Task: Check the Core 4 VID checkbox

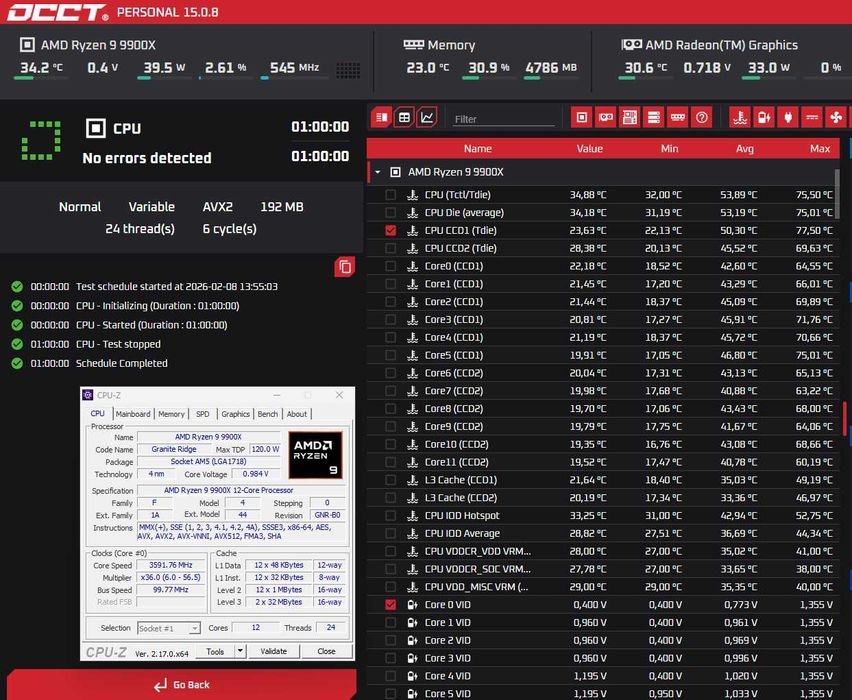Action: 390,676
